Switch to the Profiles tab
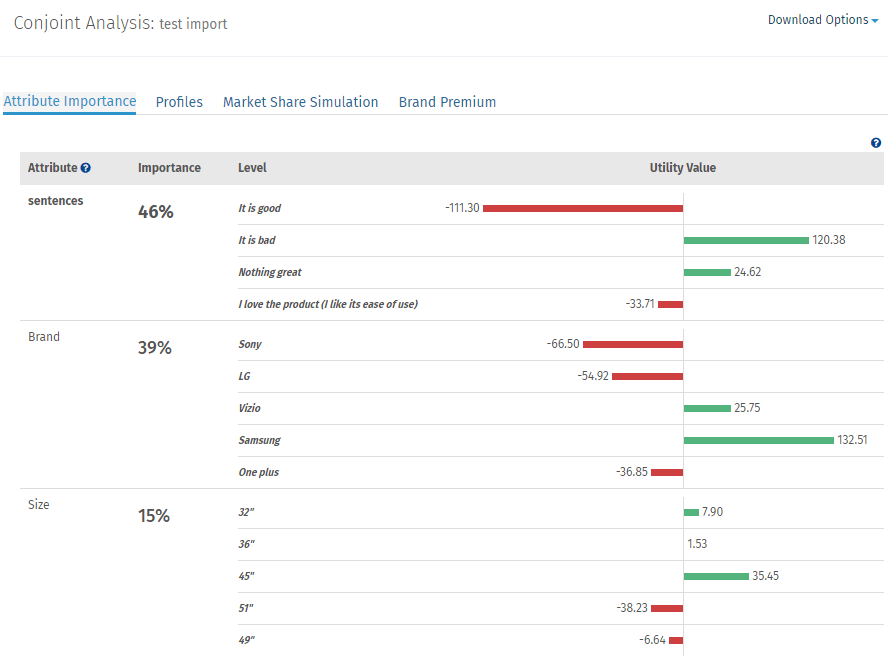The width and height of the screenshot is (888, 656). point(179,102)
